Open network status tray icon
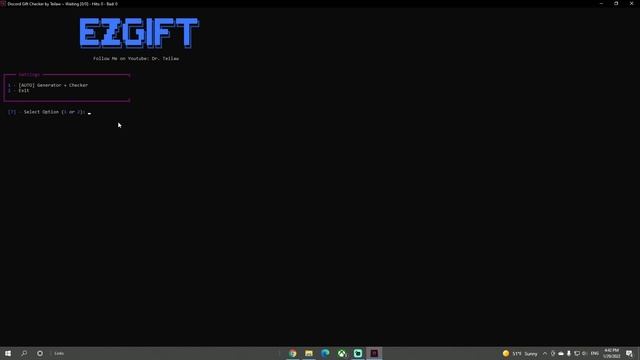This screenshot has height=360, width=640. coord(577,353)
